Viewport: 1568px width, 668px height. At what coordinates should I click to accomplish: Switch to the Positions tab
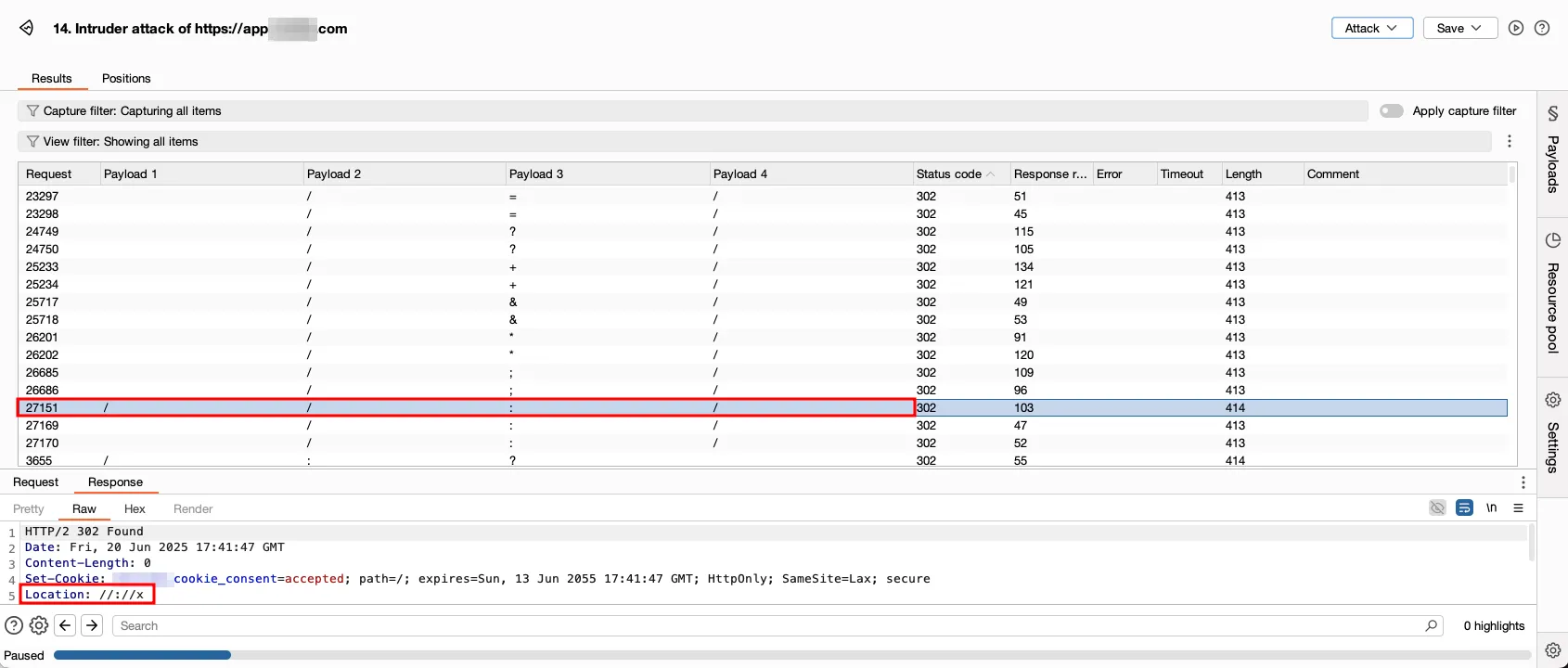click(126, 78)
